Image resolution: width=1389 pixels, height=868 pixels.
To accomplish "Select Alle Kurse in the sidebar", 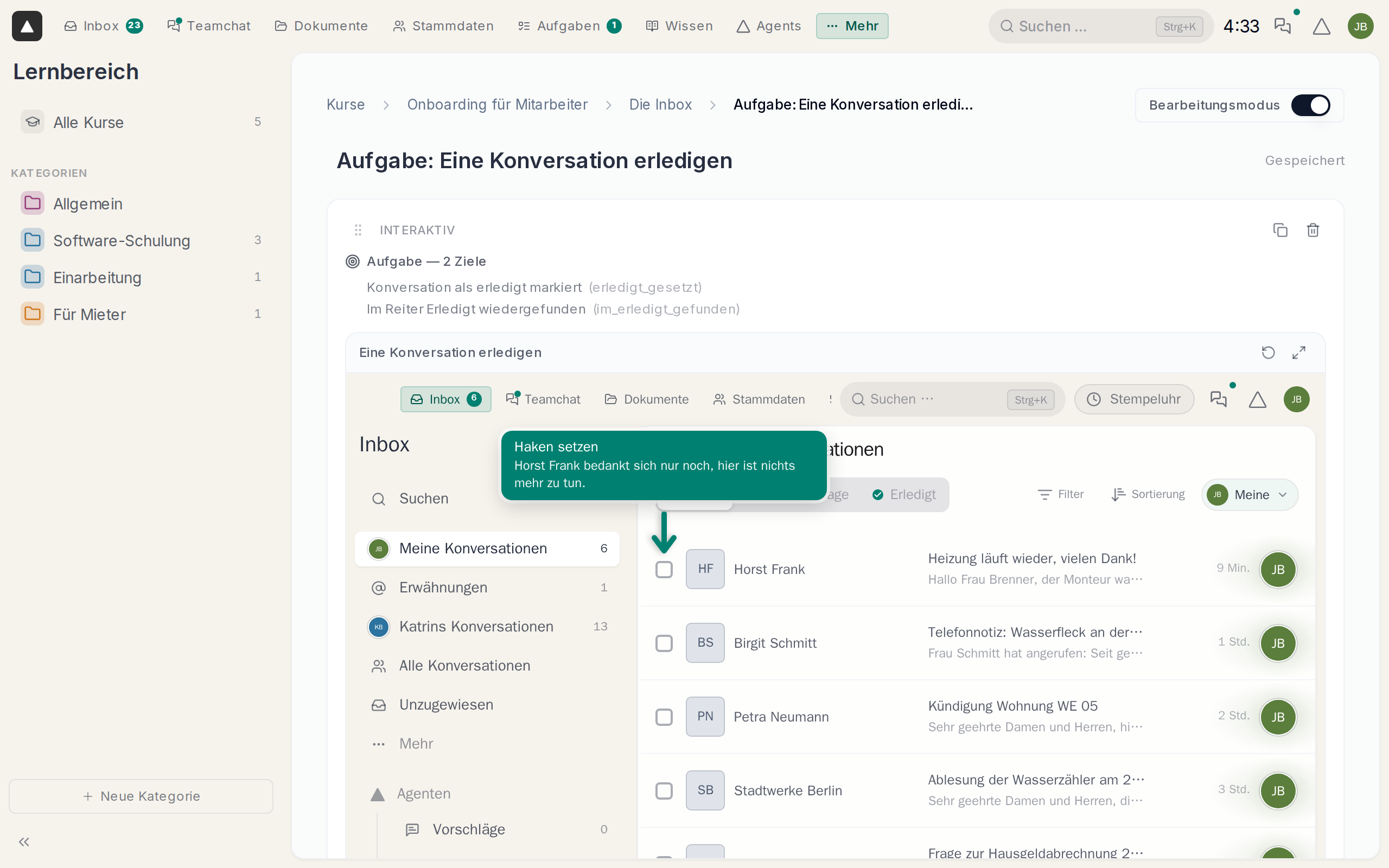I will click(141, 122).
